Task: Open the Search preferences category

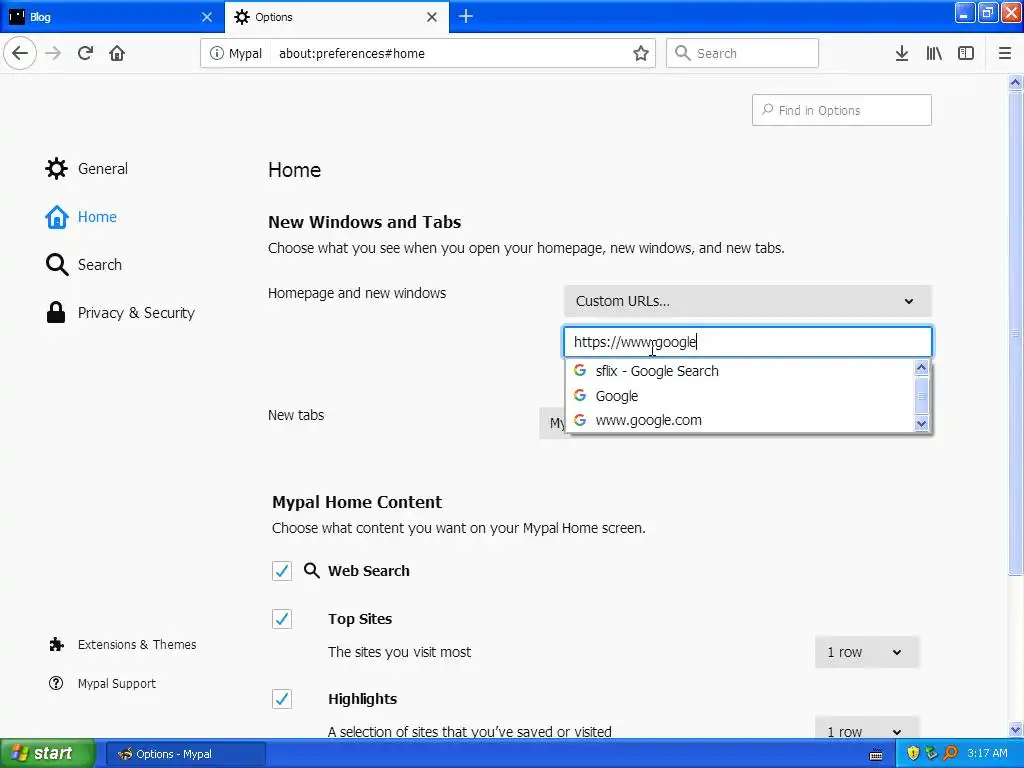Action: [x=84, y=264]
